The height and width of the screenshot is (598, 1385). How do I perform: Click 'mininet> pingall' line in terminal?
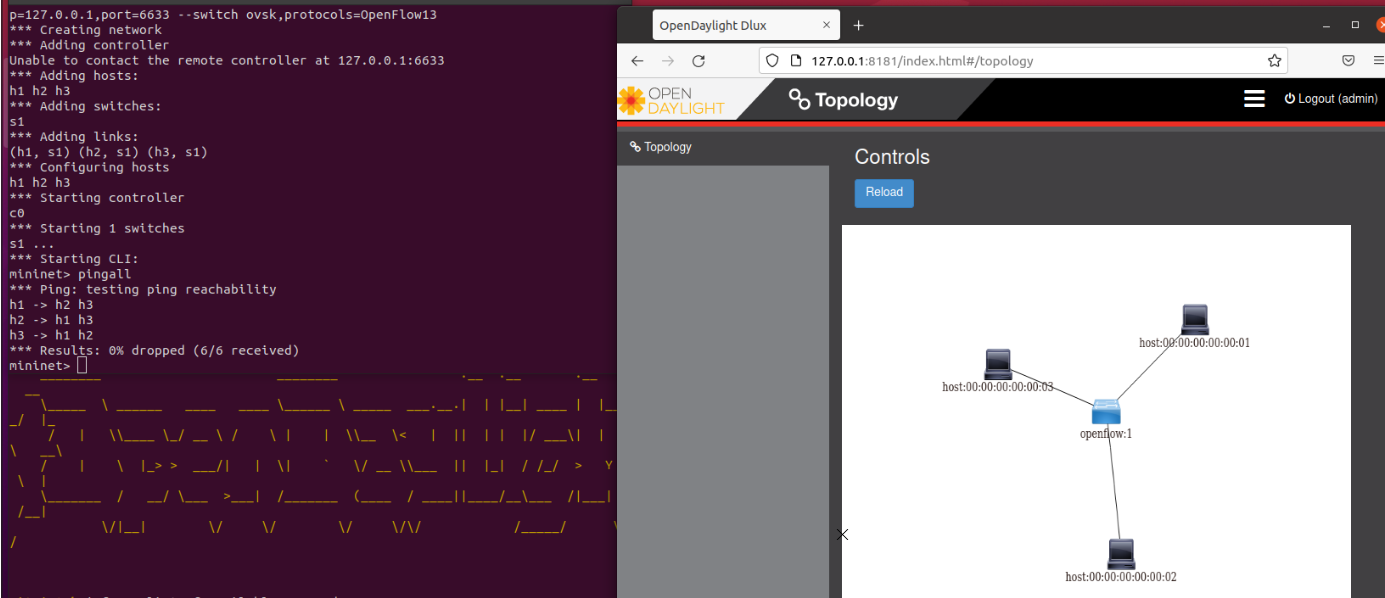(x=70, y=274)
